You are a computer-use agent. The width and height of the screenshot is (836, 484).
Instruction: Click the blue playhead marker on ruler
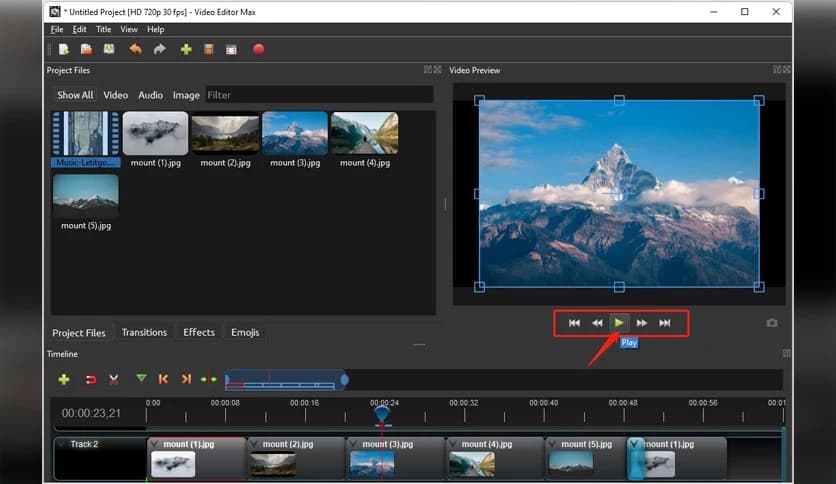tap(382, 414)
